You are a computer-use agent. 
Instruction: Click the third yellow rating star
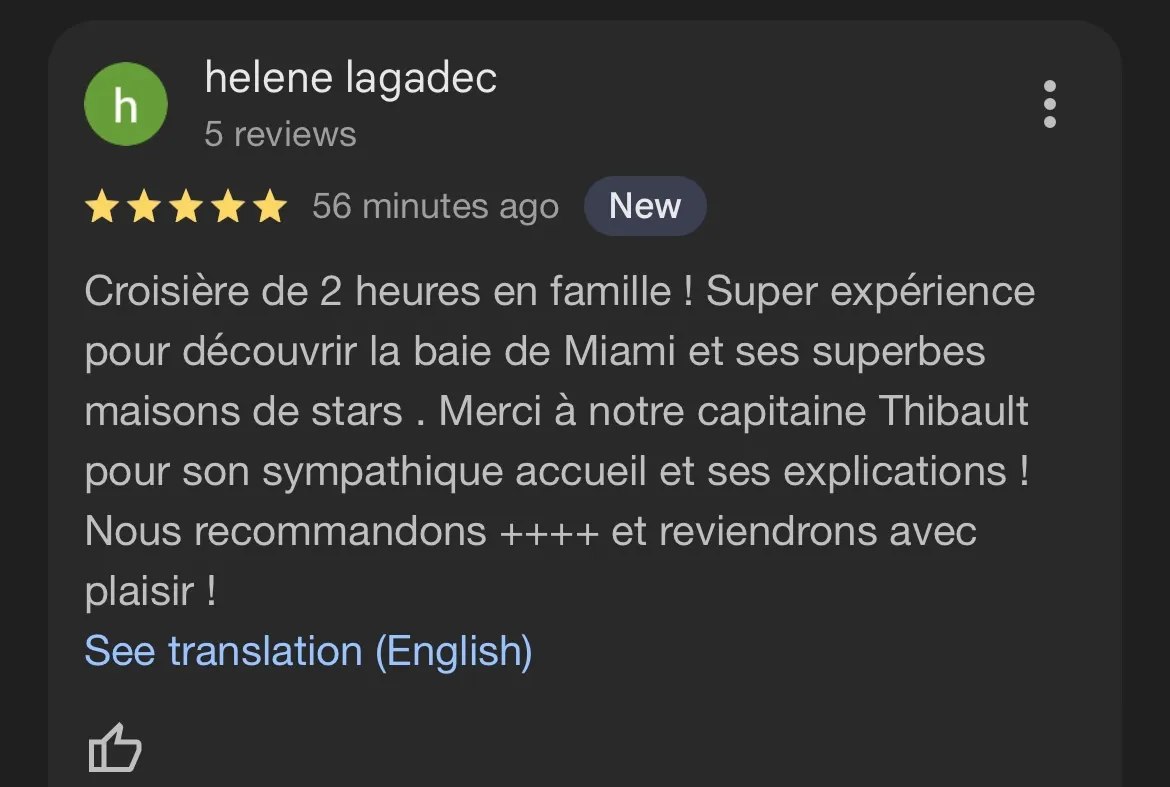point(185,207)
